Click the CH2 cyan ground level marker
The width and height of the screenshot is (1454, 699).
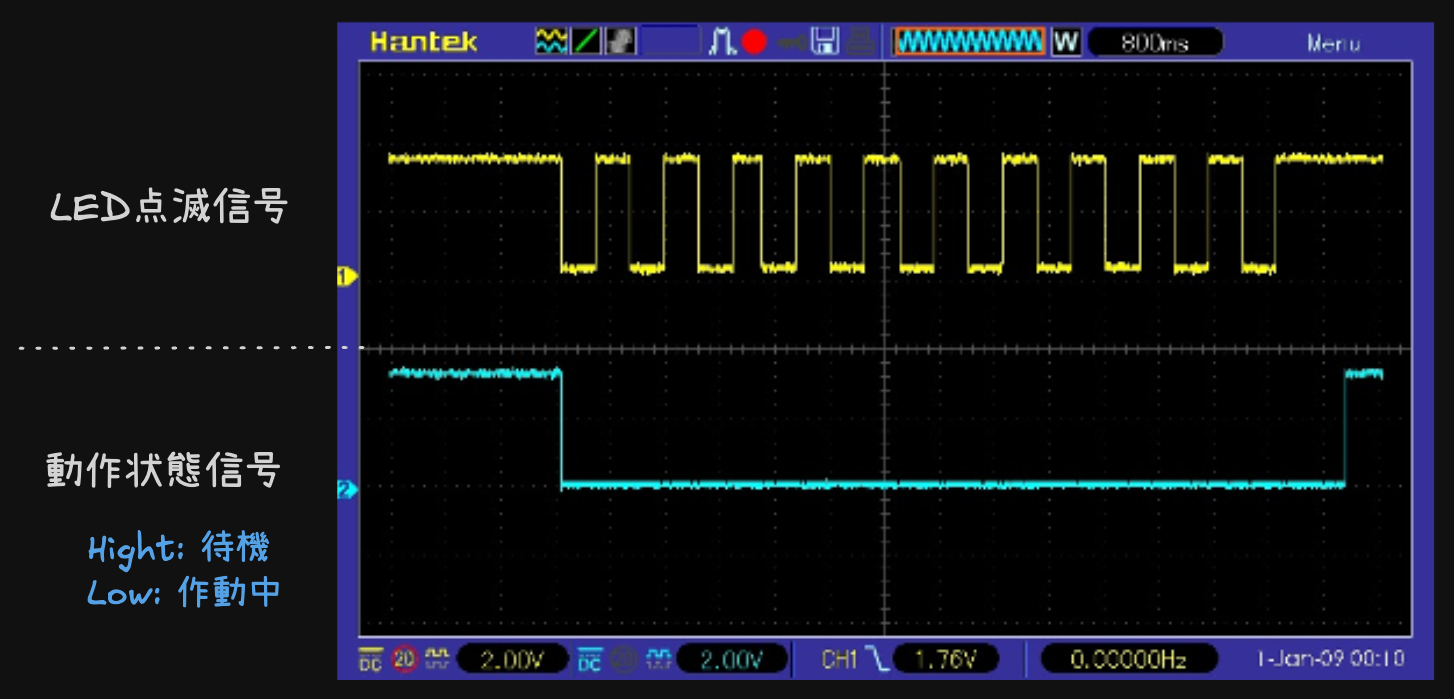pyautogui.click(x=347, y=490)
